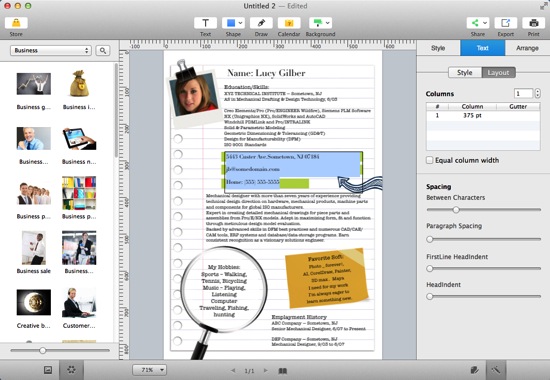Select the Draw tool

pyautogui.click(x=261, y=23)
